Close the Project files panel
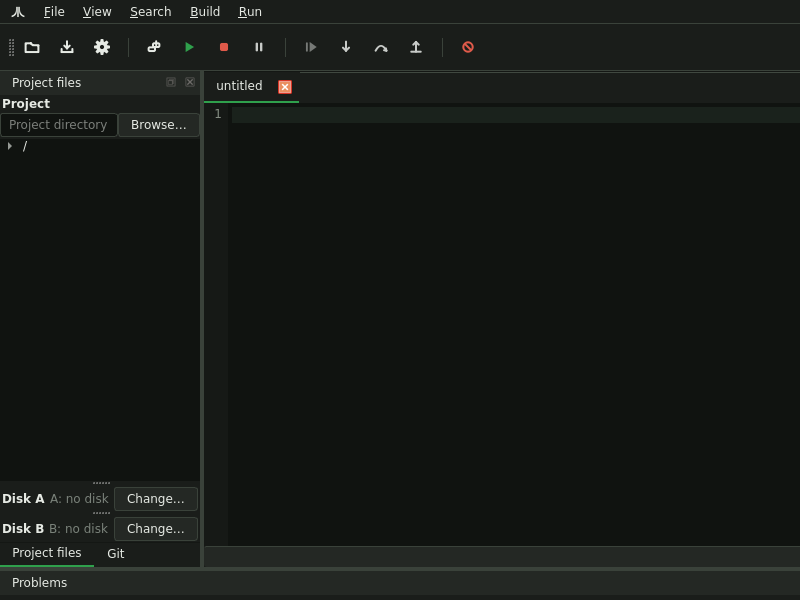The image size is (800, 600). 190,82
